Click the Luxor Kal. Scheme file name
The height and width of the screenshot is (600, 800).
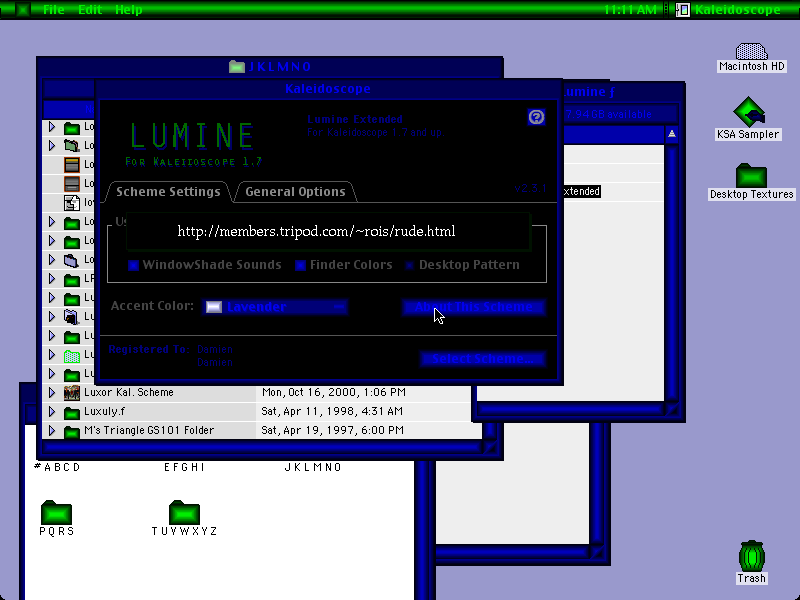(x=129, y=392)
